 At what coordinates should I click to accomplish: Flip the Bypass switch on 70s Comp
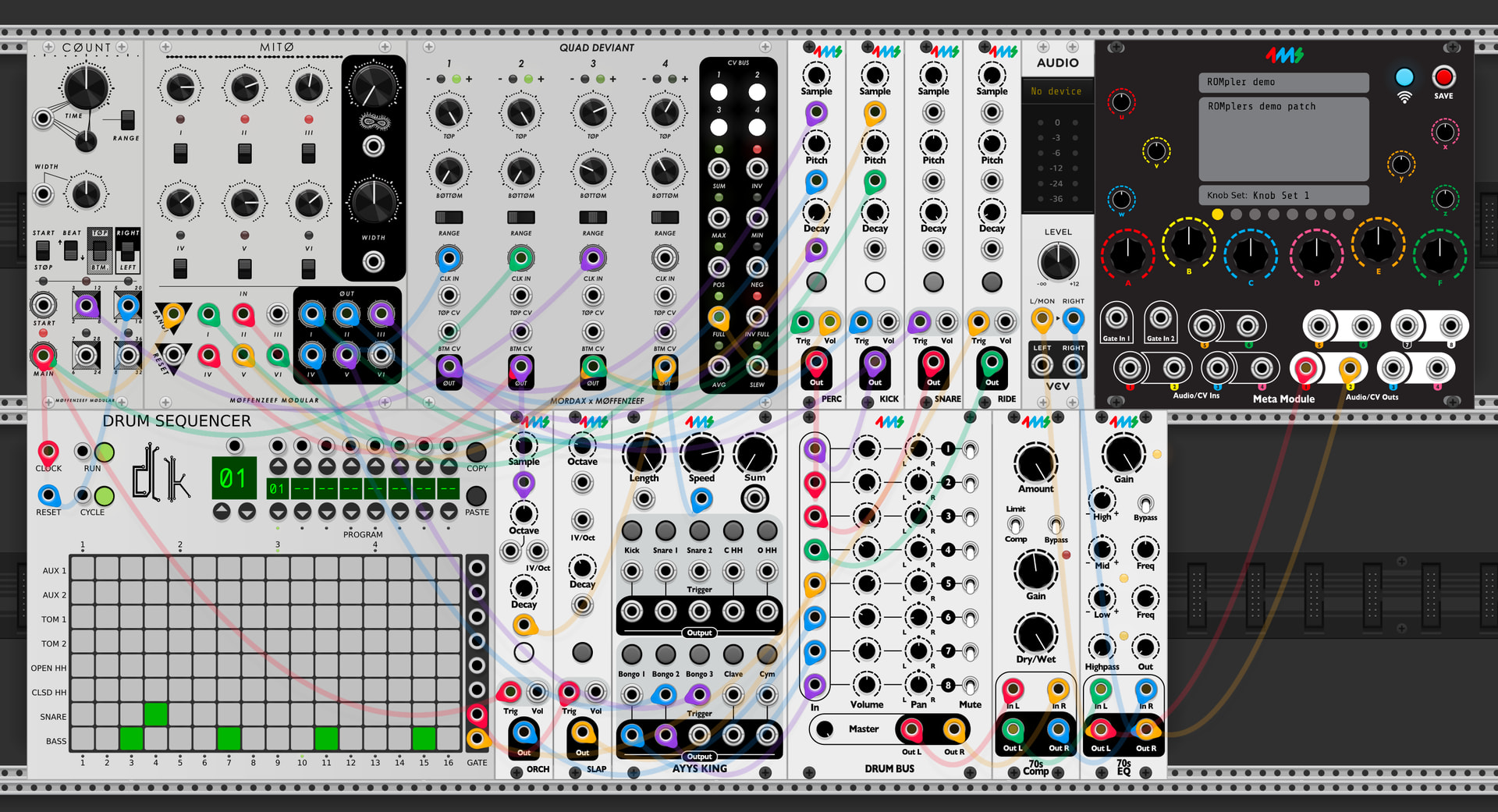[x=1056, y=525]
